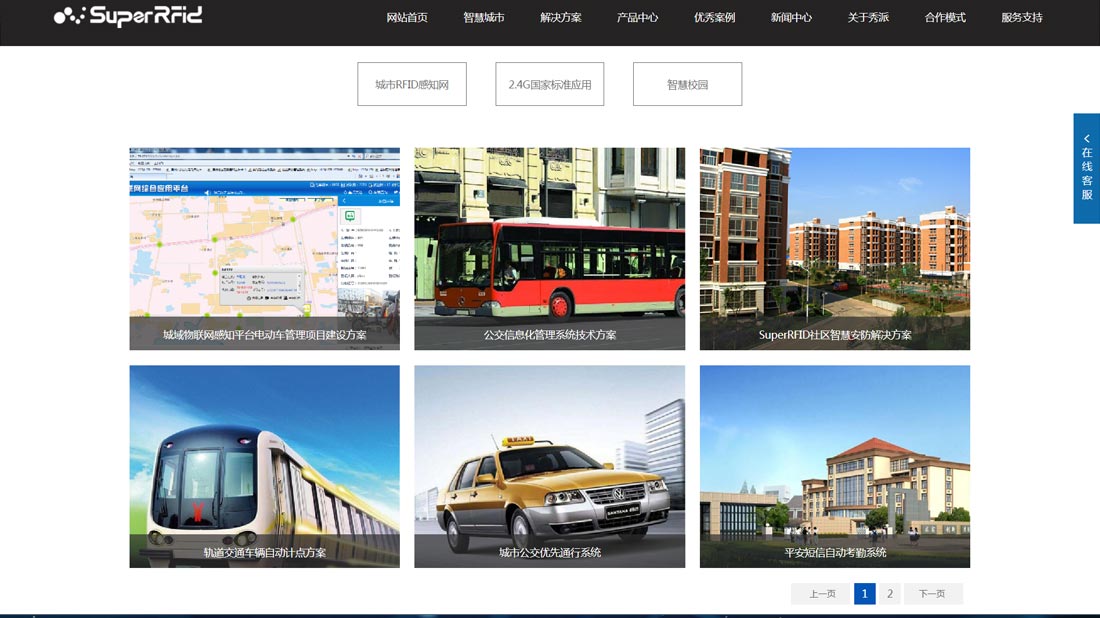This screenshot has width=1100, height=618.
Task: Click the 2.4G国家标准应用 category button
Action: tap(550, 84)
